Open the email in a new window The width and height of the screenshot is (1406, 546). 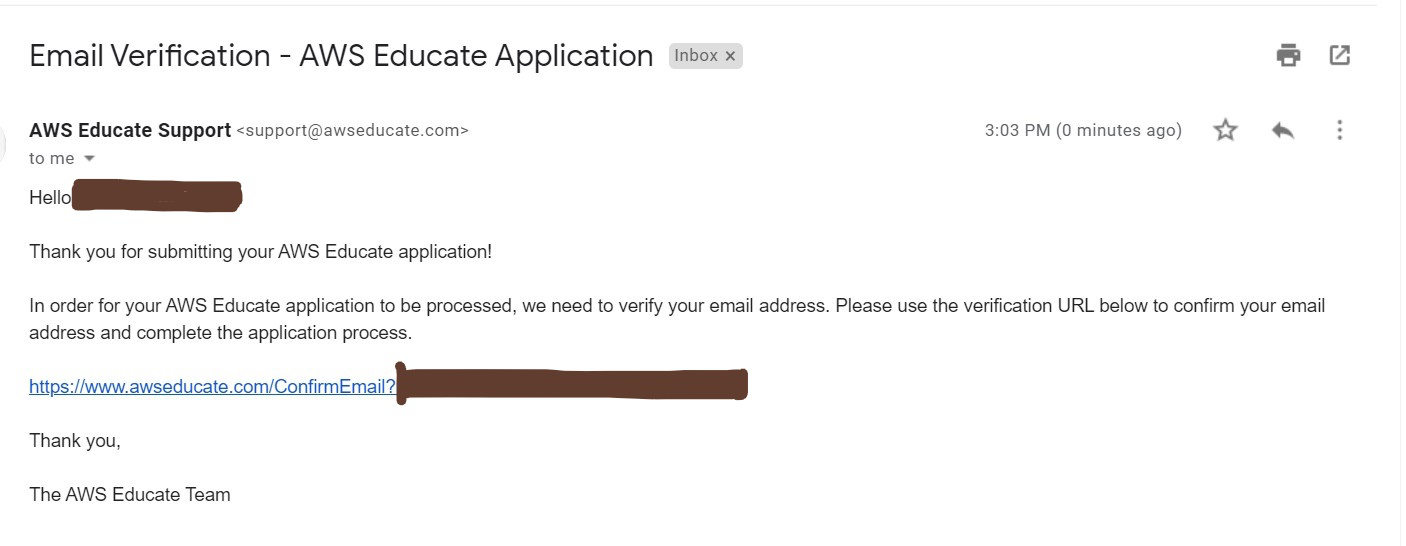click(x=1340, y=56)
